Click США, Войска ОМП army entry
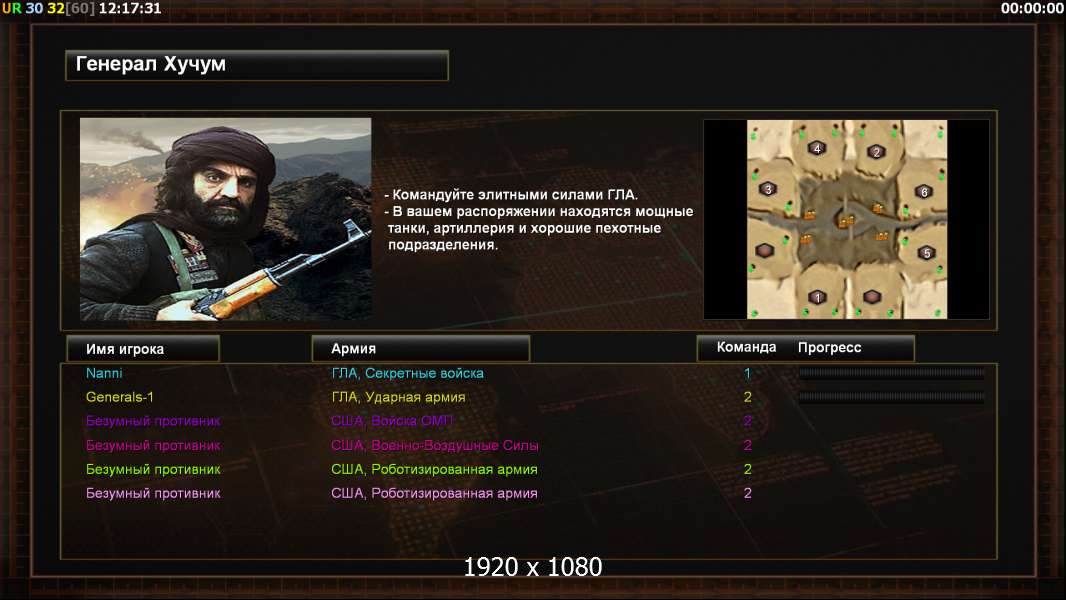Screen dimensions: 1066x600 coord(392,421)
